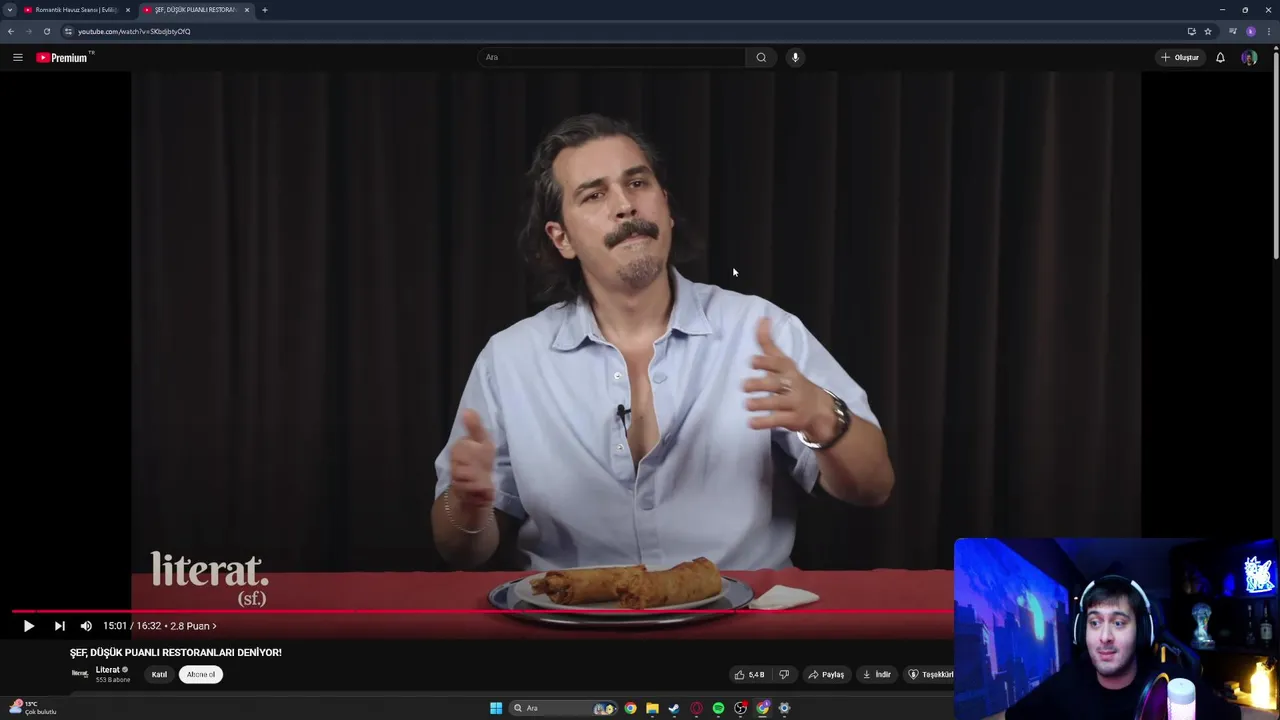Open YouTube notifications bell
1280x720 pixels.
[x=1220, y=57]
